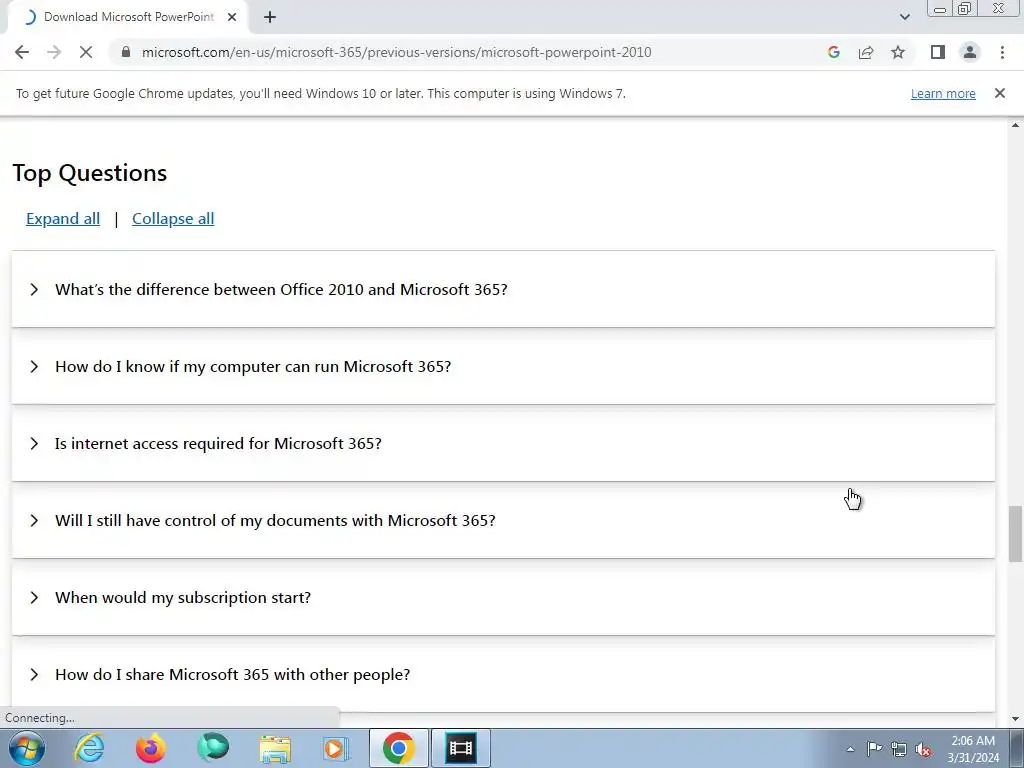
Task: Click the scrollbar down arrow
Action: [x=1015, y=720]
